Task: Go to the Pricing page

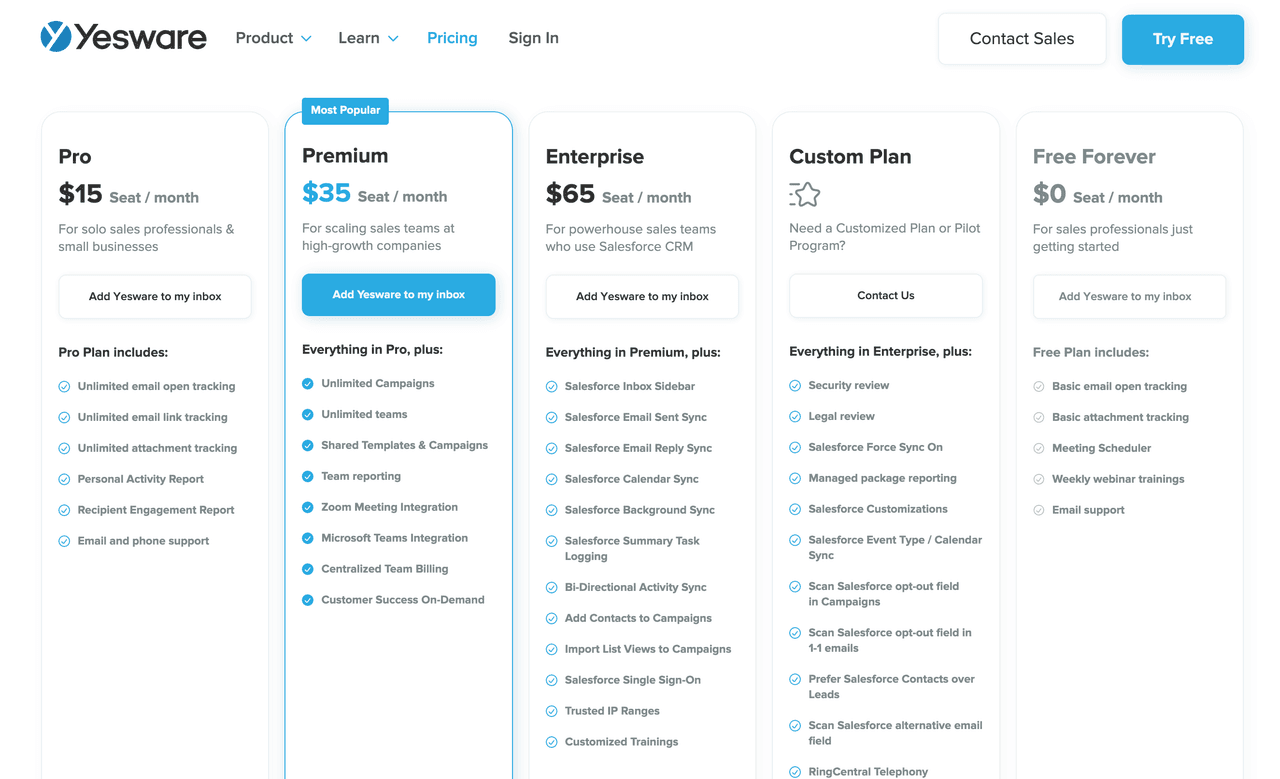Action: coord(452,38)
